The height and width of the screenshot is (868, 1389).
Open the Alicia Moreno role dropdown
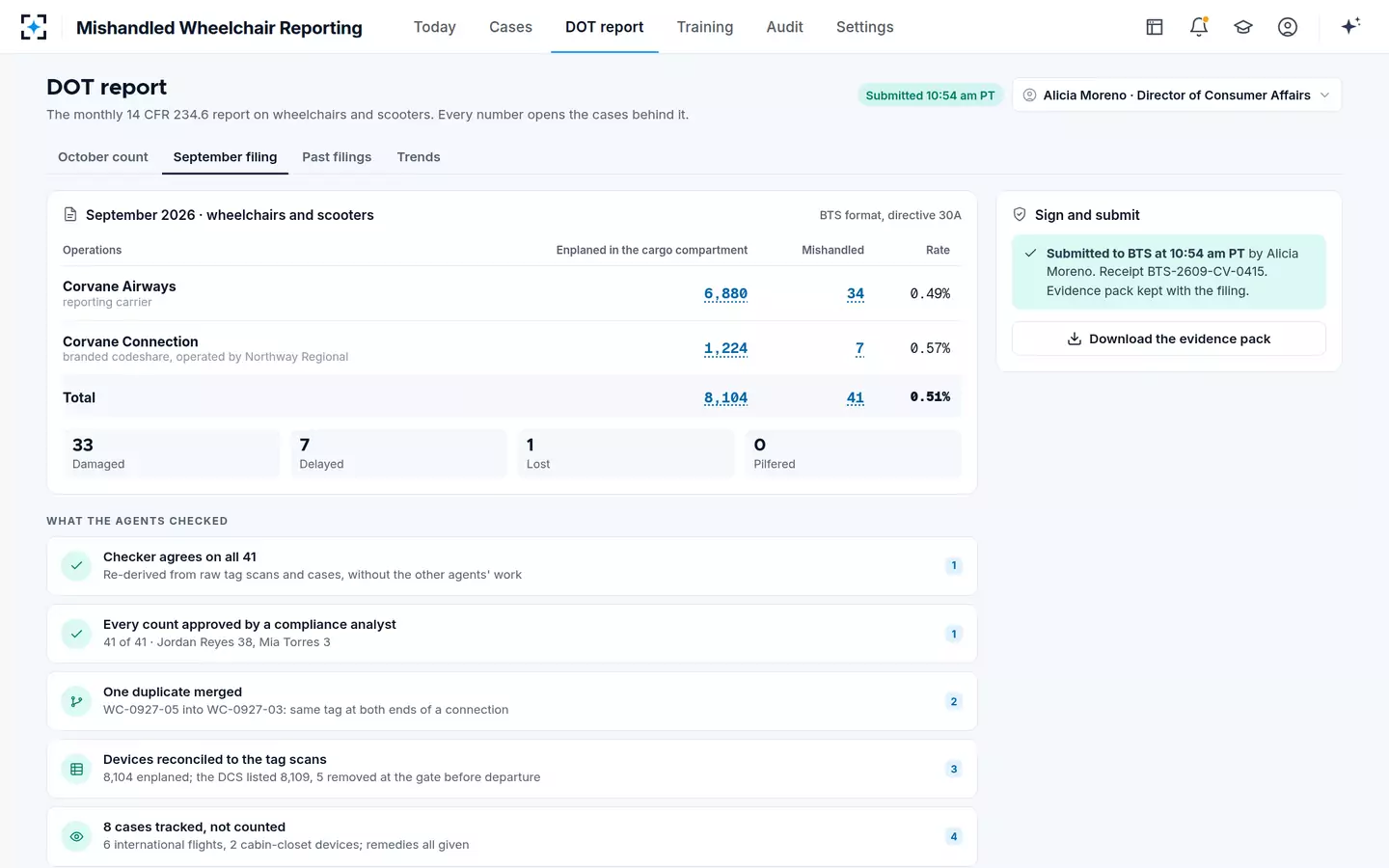coord(1177,95)
